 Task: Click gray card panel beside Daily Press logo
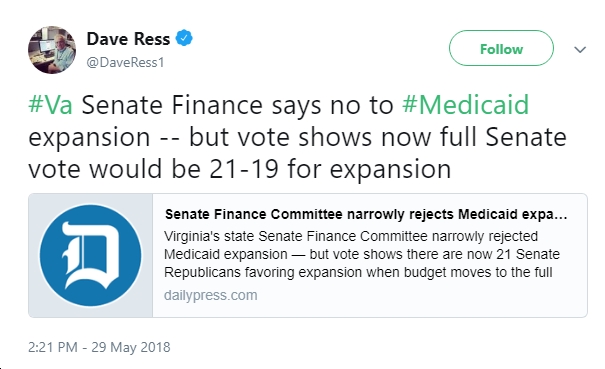coord(33,256)
